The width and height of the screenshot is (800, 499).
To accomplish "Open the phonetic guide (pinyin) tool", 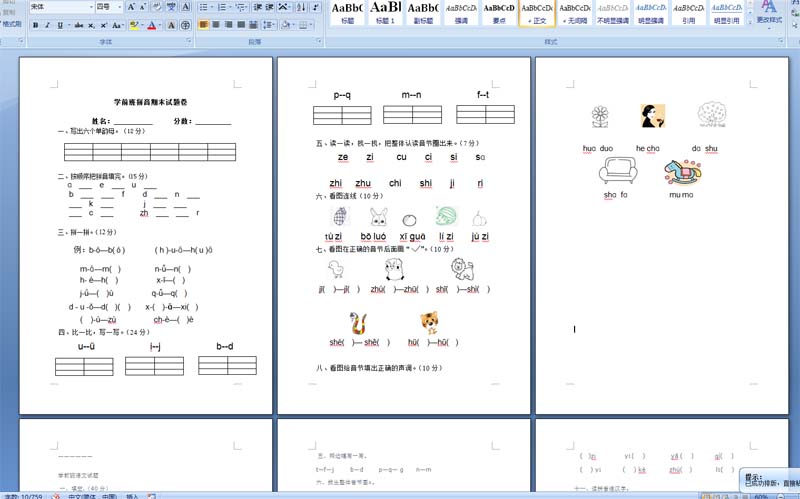I will pyautogui.click(x=171, y=7).
